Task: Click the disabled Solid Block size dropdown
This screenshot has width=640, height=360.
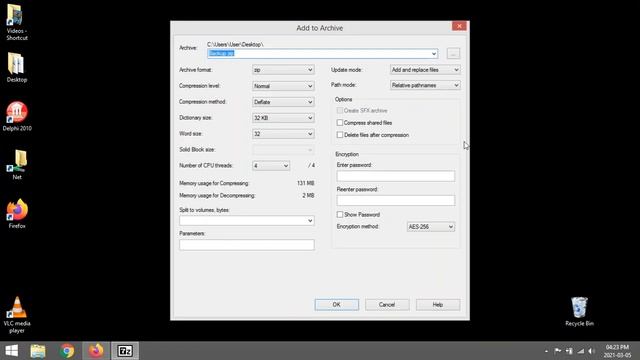Action: (x=283, y=149)
